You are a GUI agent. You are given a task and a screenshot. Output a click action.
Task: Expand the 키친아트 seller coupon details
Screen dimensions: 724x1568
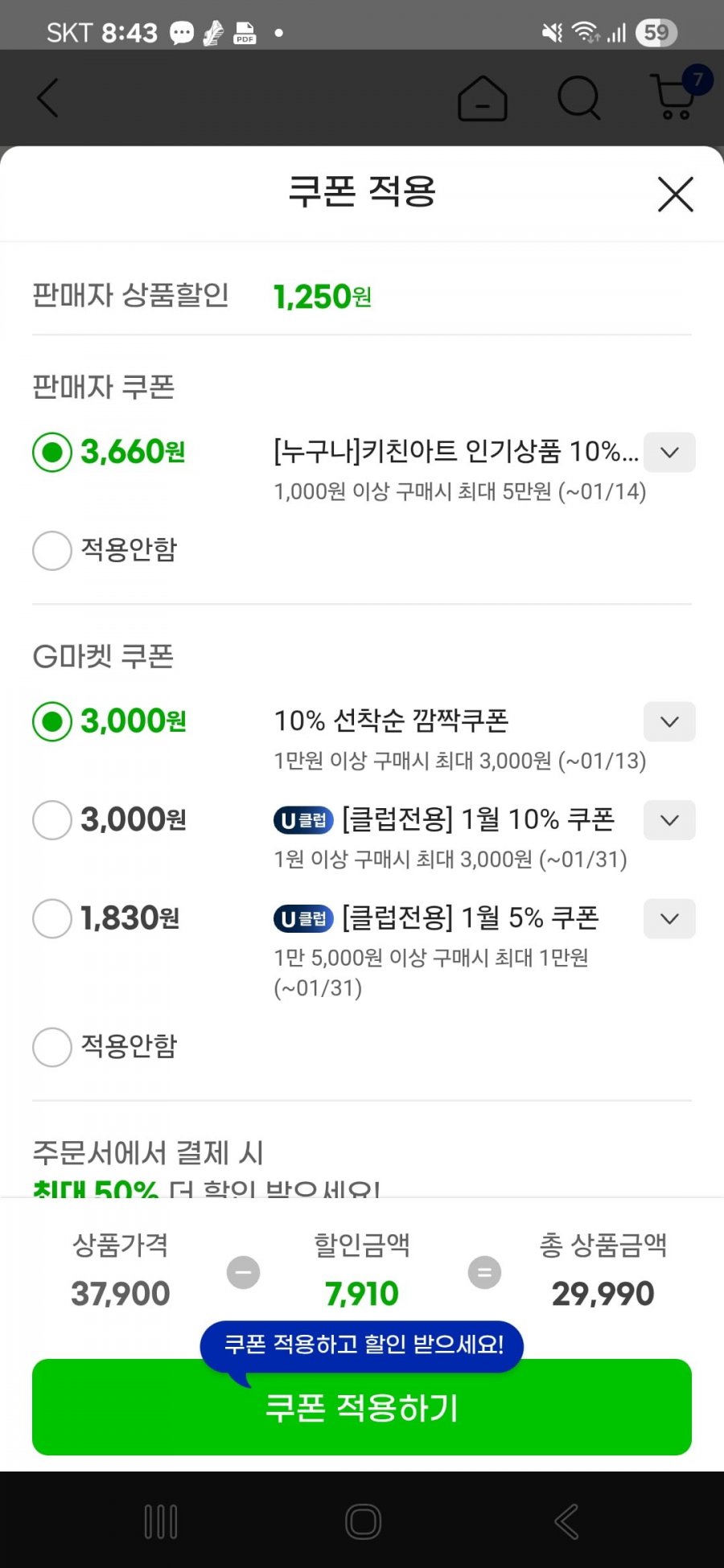(x=669, y=453)
